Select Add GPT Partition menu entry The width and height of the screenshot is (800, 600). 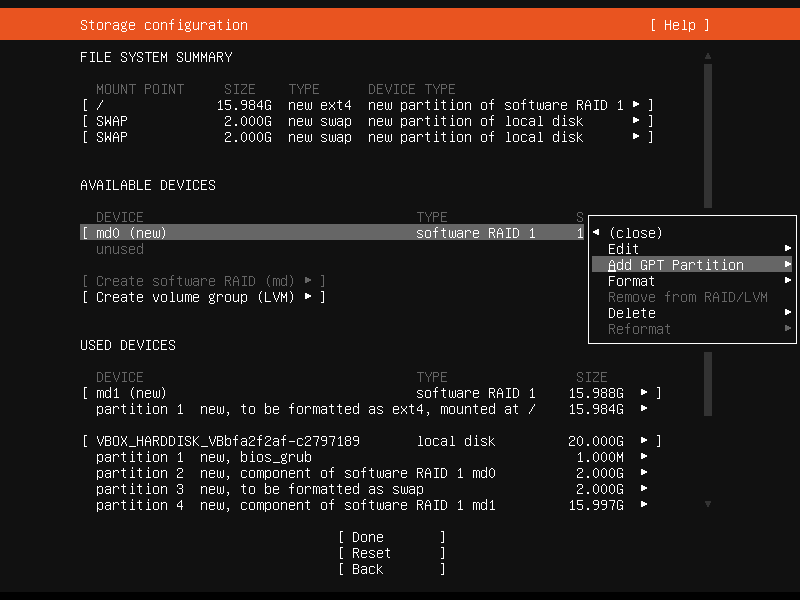(x=691, y=265)
